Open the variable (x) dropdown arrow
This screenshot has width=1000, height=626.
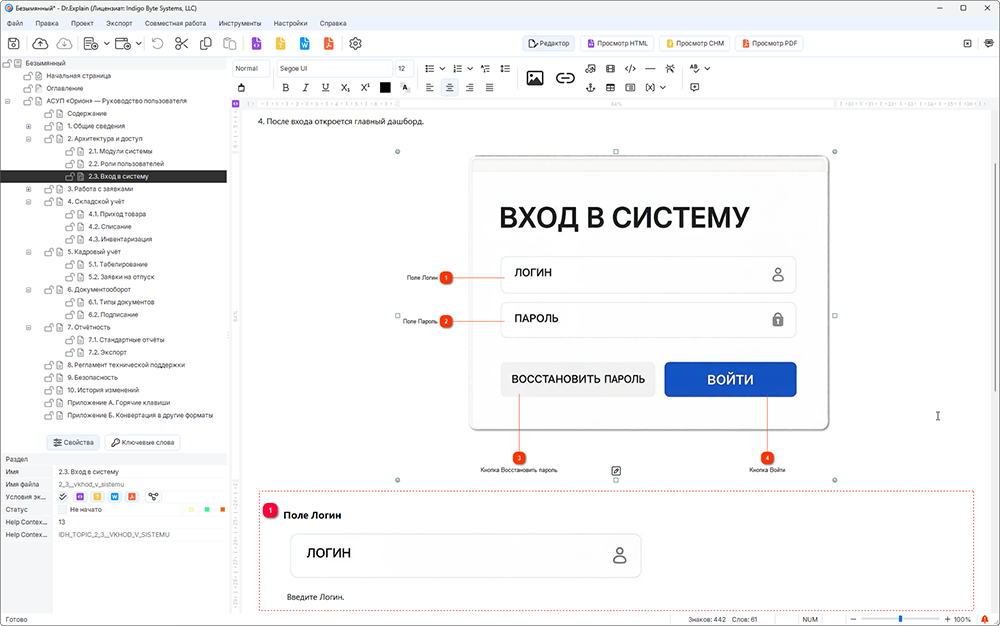click(663, 87)
